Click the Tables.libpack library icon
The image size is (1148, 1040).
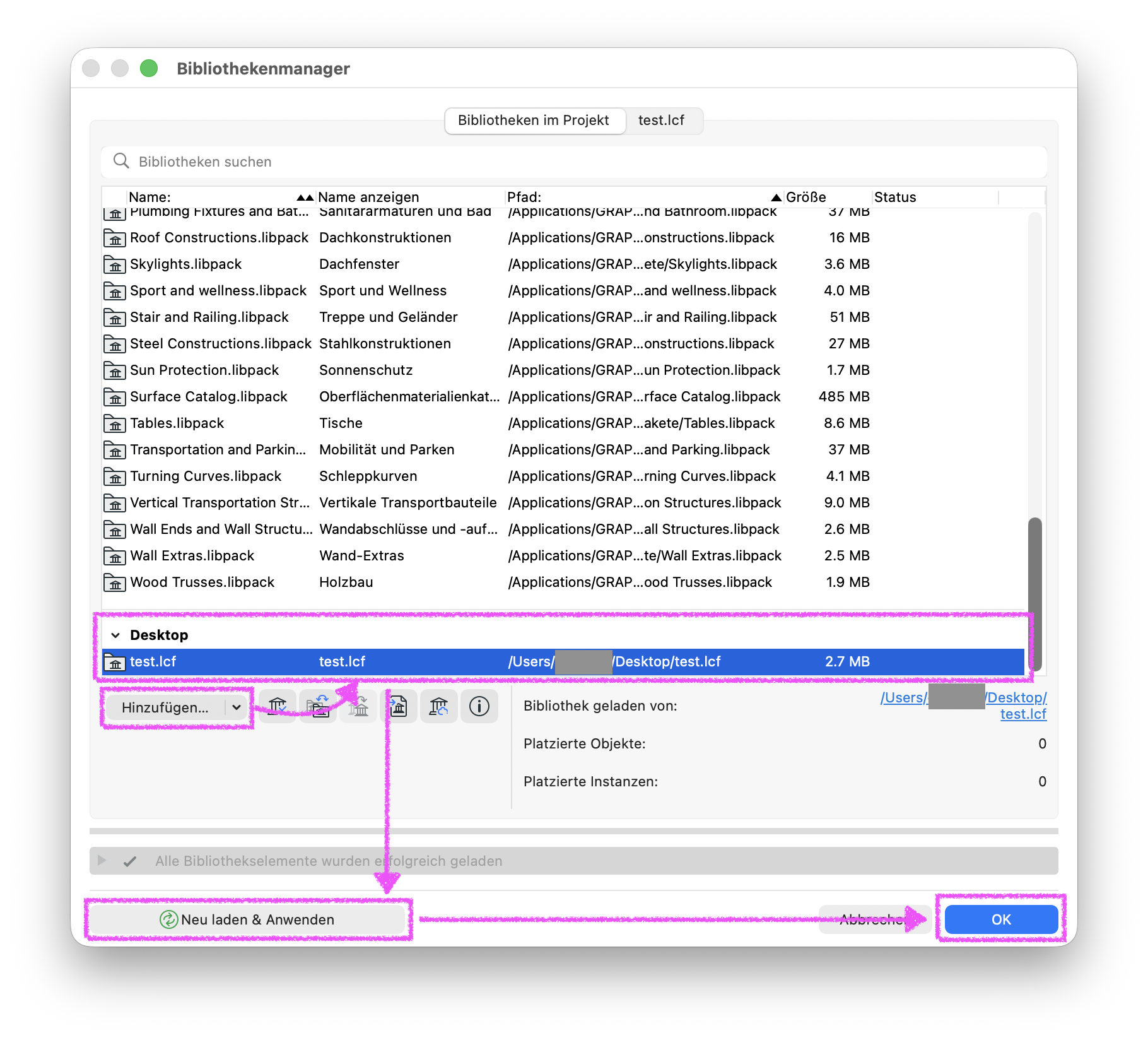click(114, 423)
